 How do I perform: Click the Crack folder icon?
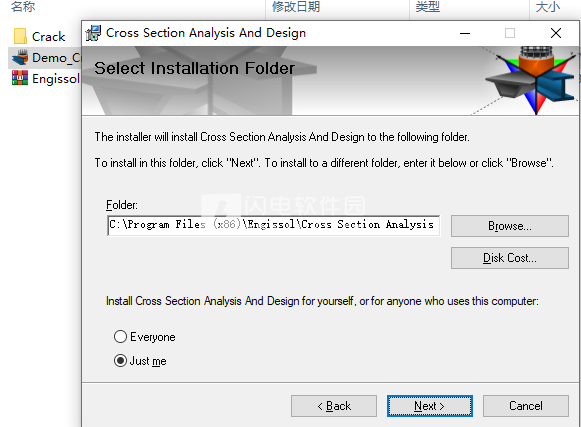(20, 36)
